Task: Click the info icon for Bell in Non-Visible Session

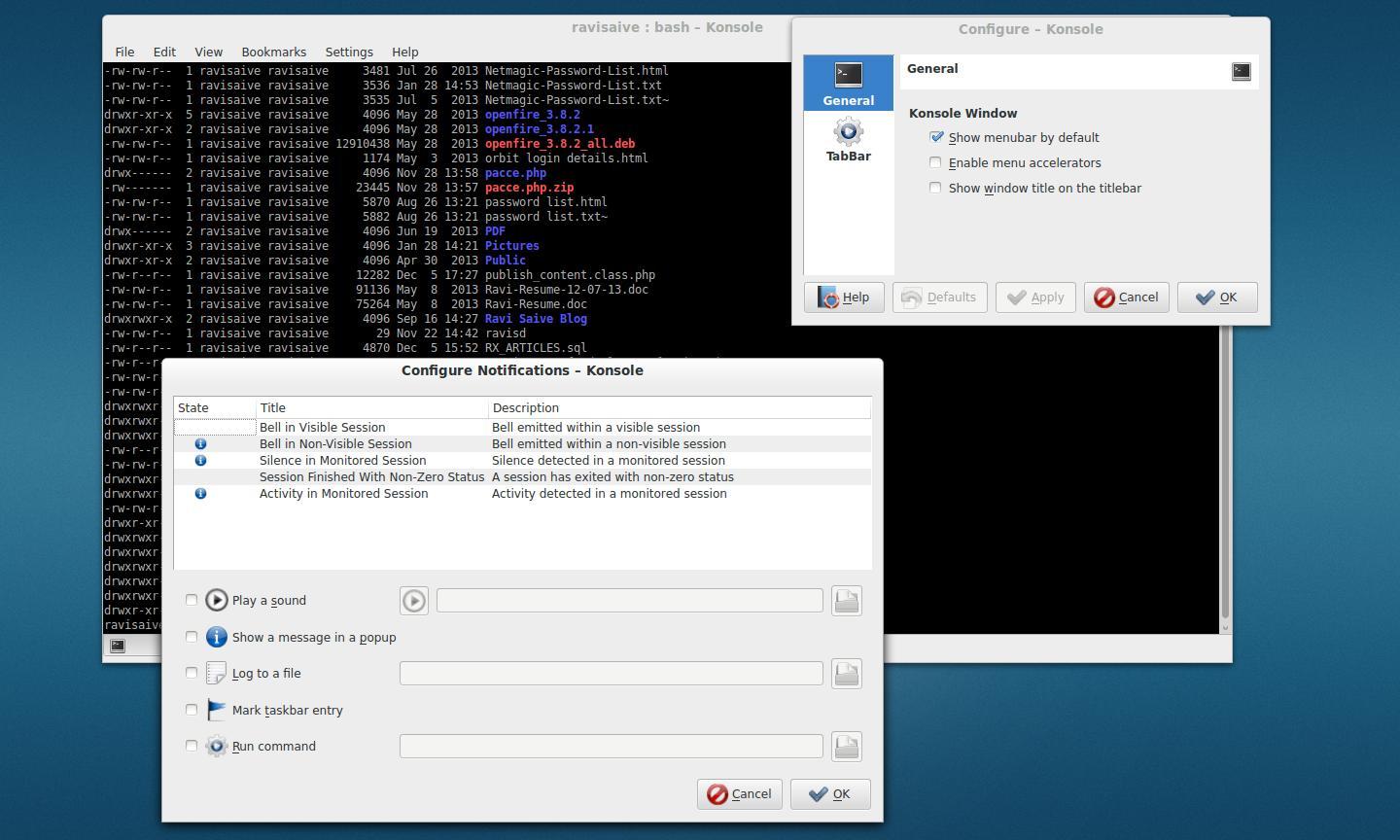Action: [200, 443]
